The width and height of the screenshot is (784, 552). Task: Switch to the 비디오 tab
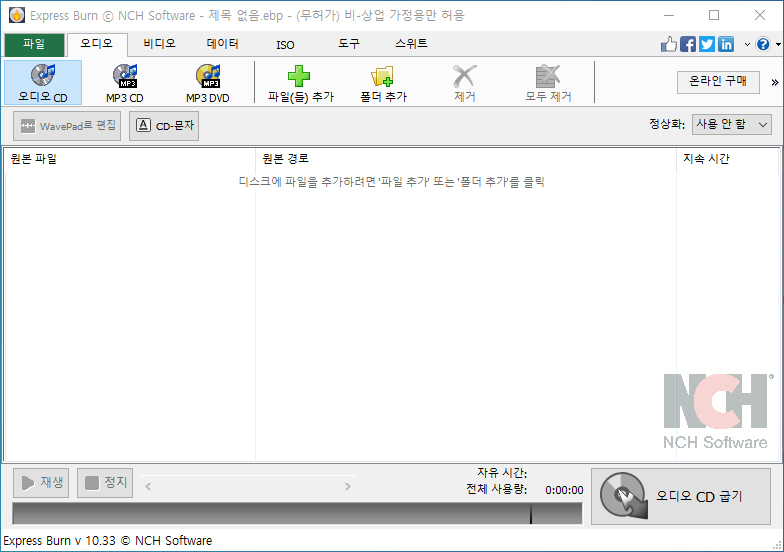(x=160, y=44)
